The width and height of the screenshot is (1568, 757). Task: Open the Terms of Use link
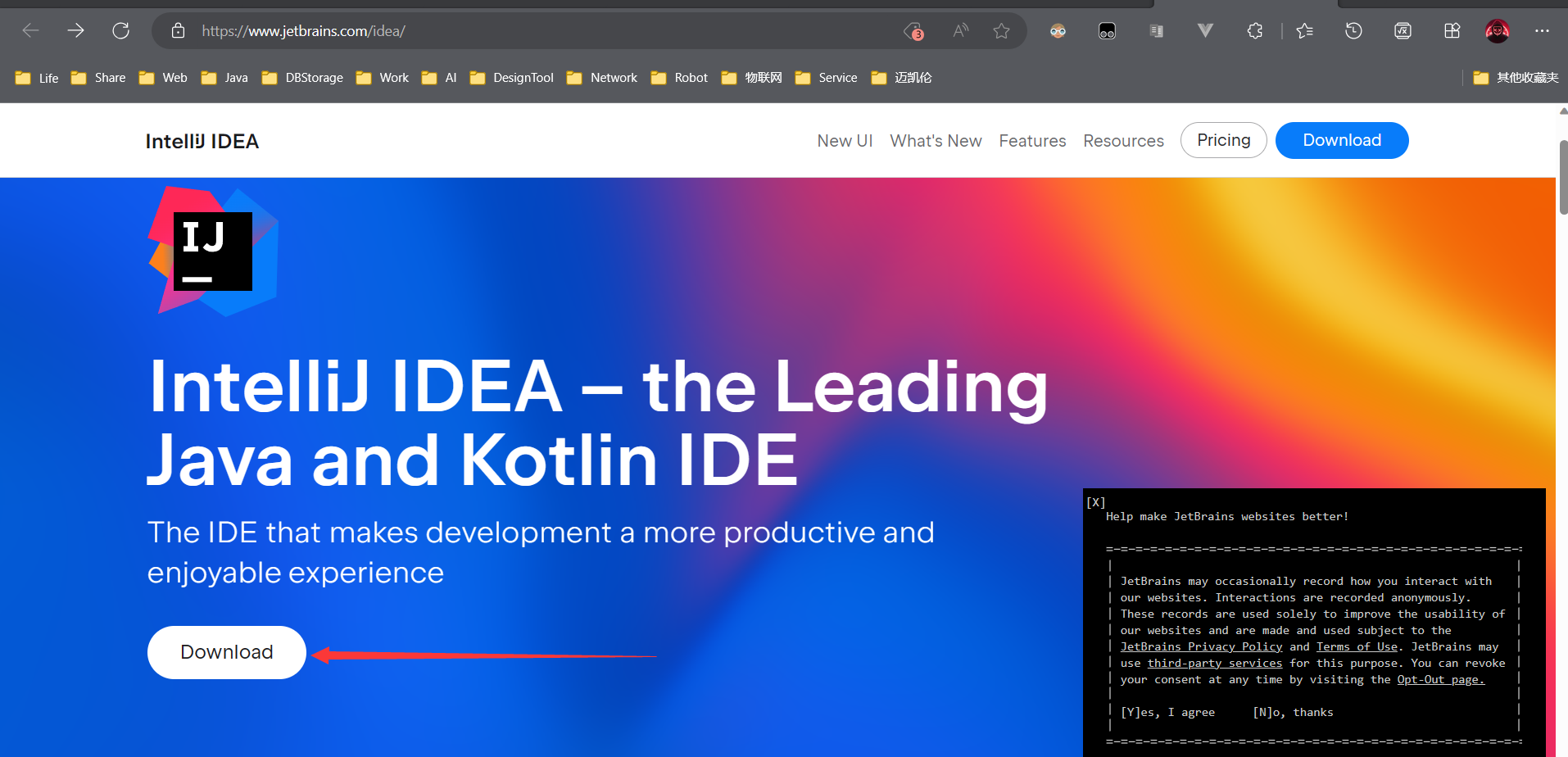[x=1357, y=646]
